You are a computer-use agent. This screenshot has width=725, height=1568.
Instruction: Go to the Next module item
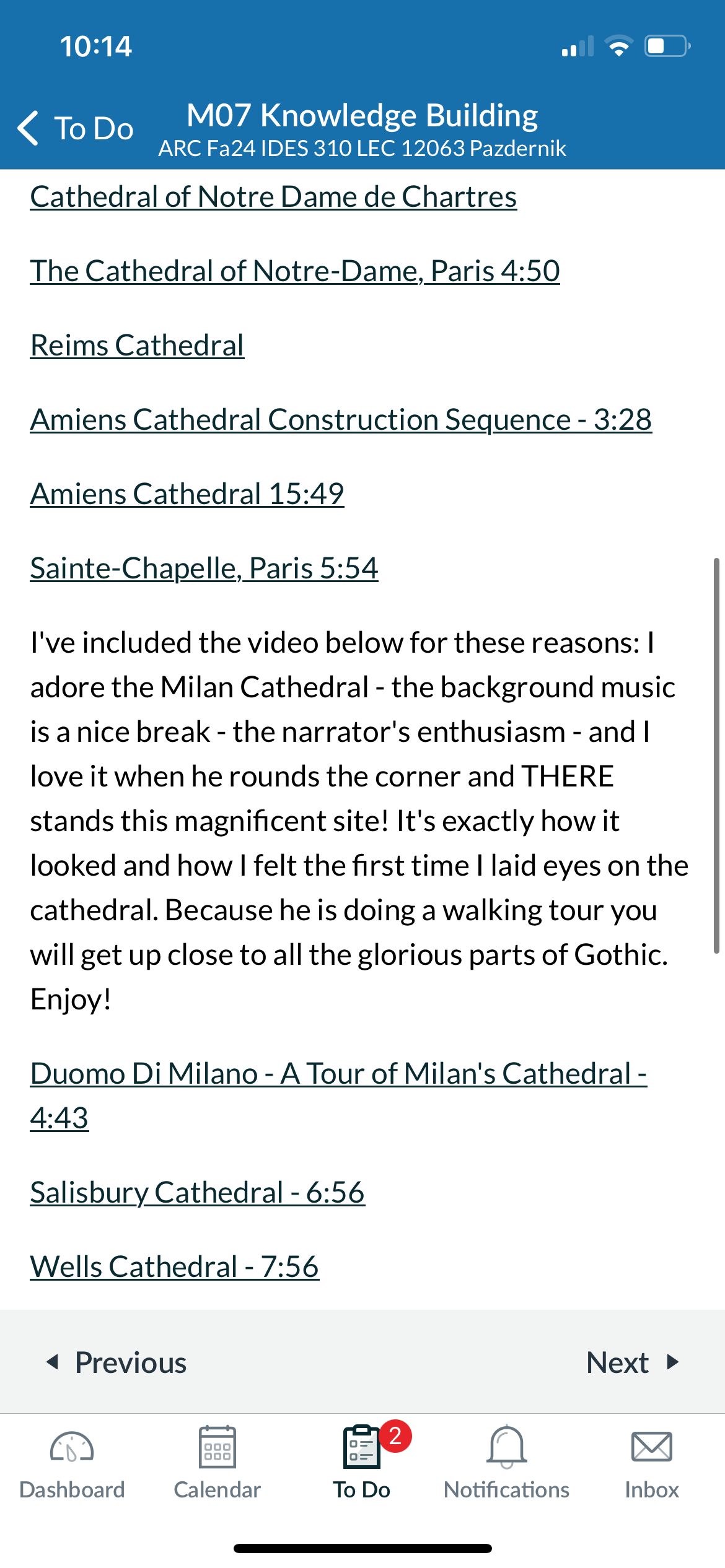pos(633,1362)
